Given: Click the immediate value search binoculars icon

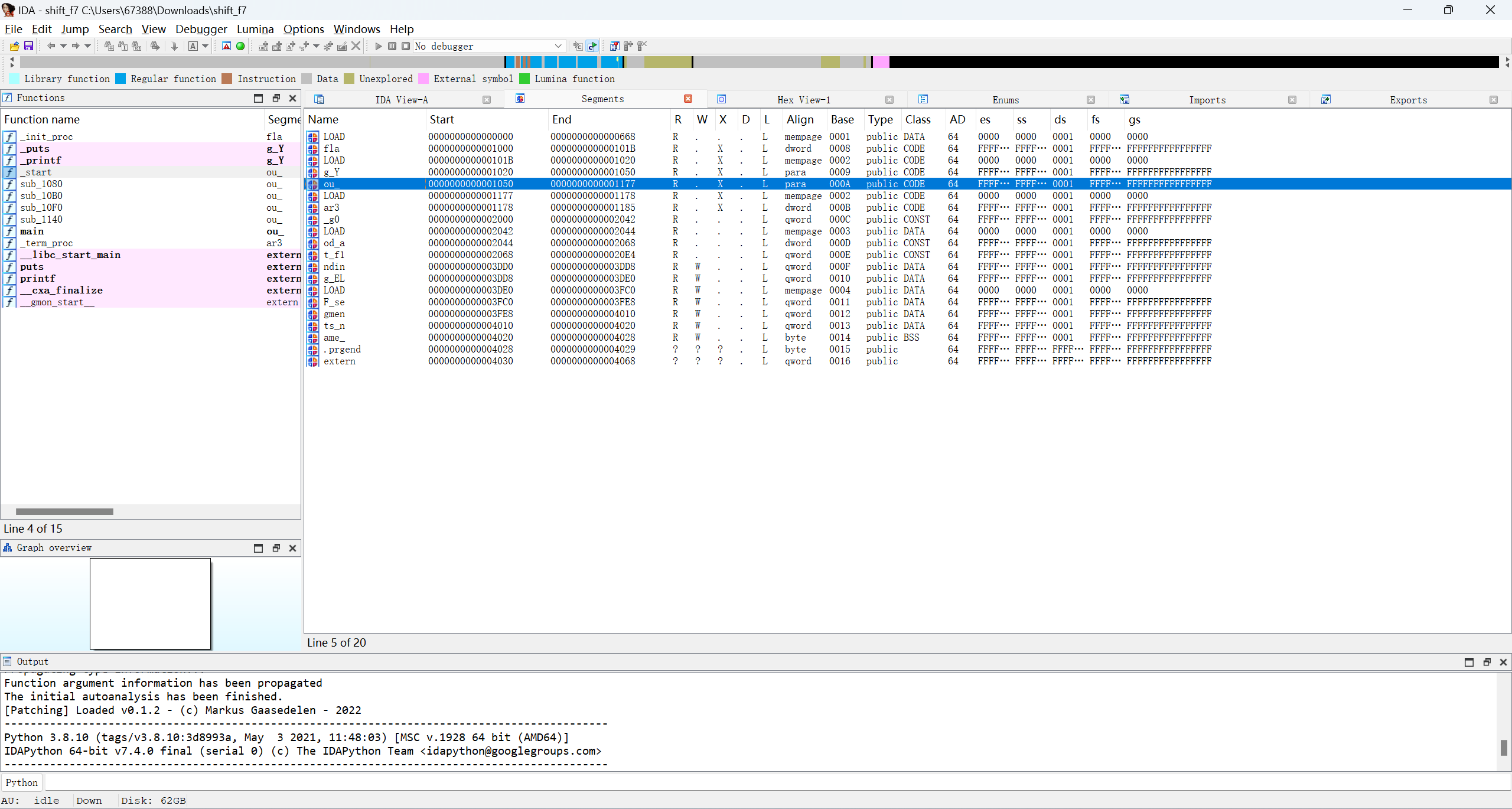Looking at the screenshot, I should click(136, 46).
